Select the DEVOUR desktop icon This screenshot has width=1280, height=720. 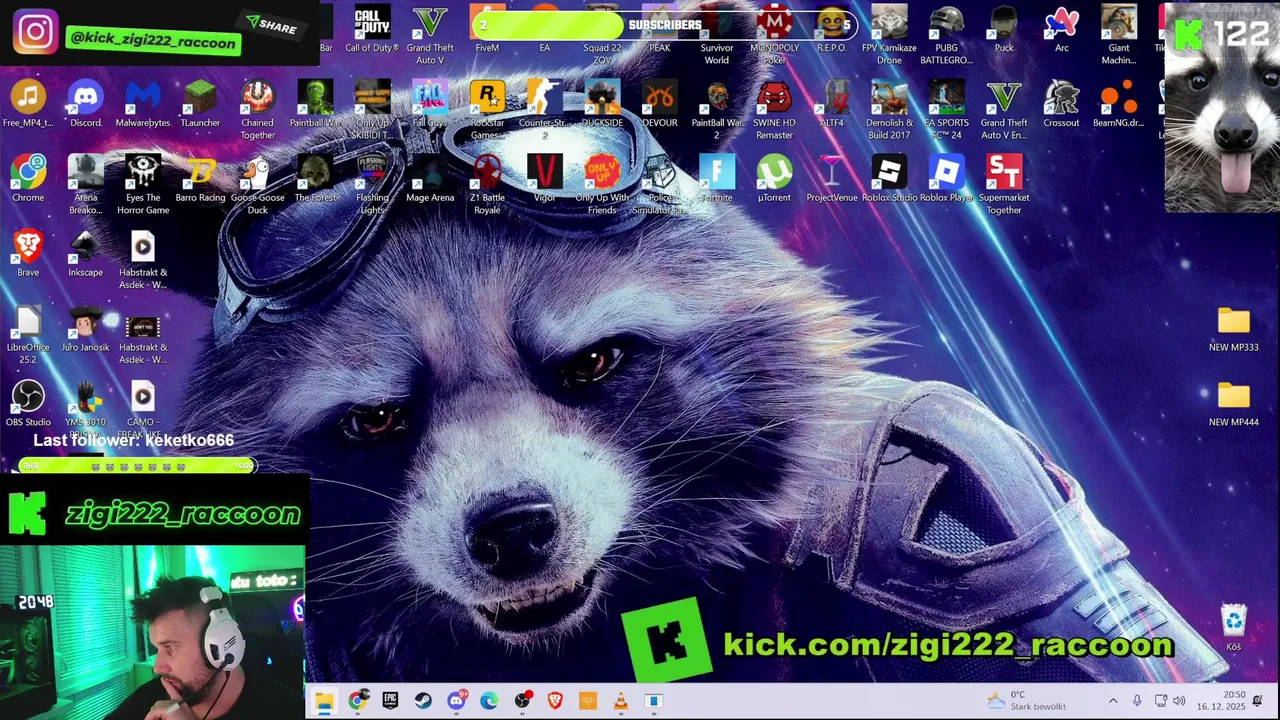[x=659, y=104]
